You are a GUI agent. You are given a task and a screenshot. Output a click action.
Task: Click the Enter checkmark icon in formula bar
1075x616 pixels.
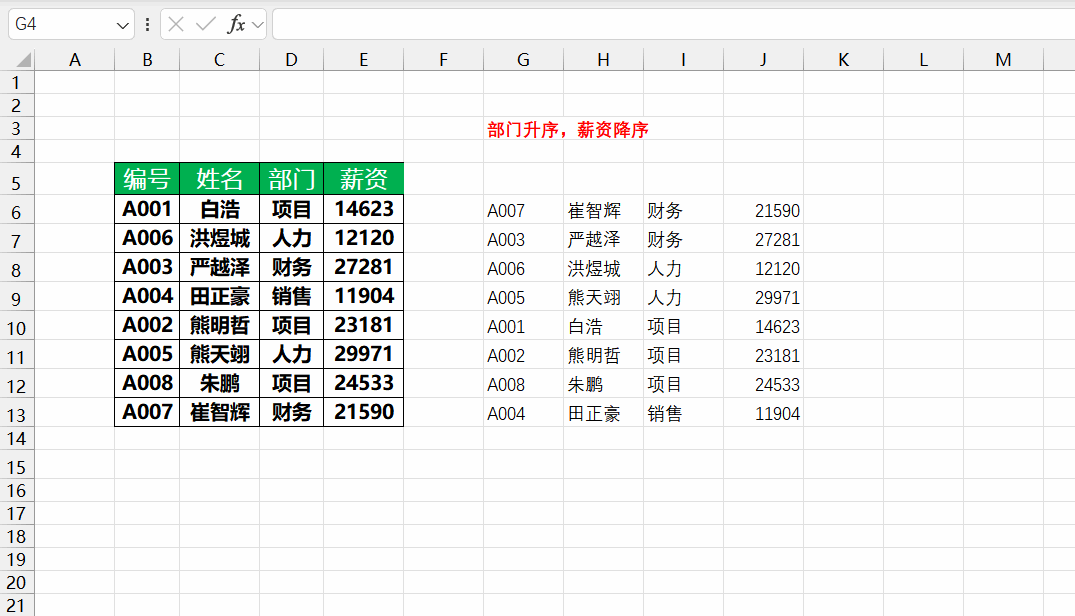click(x=205, y=25)
